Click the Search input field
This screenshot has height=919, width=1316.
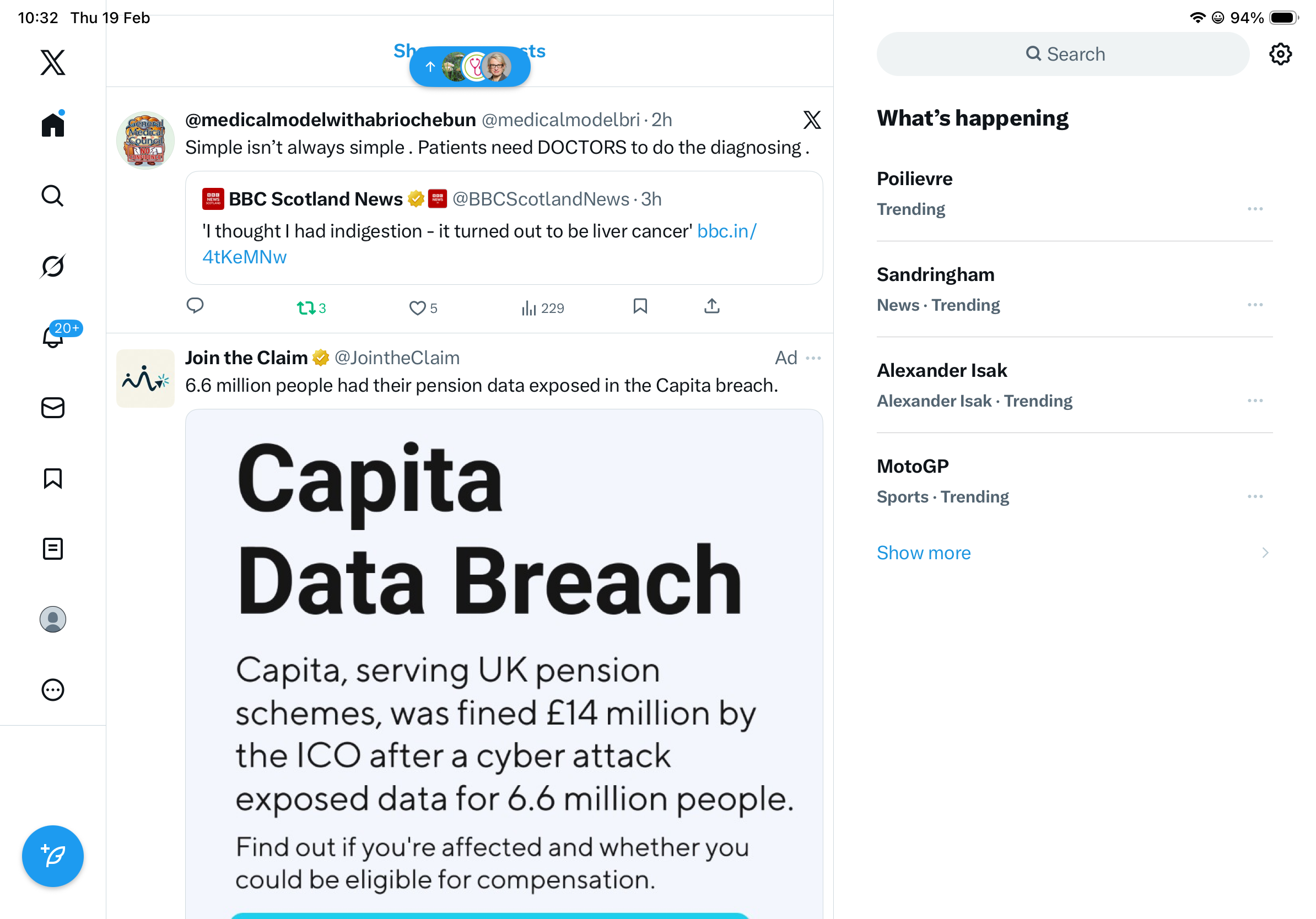(1062, 55)
